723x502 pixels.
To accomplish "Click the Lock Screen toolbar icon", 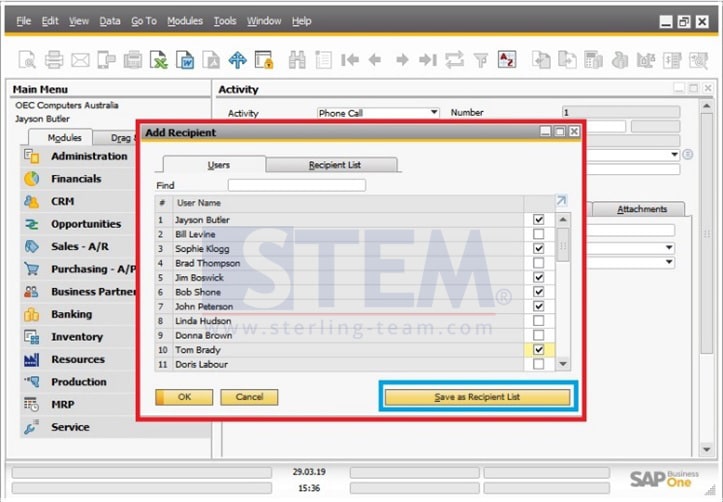I will coord(264,60).
